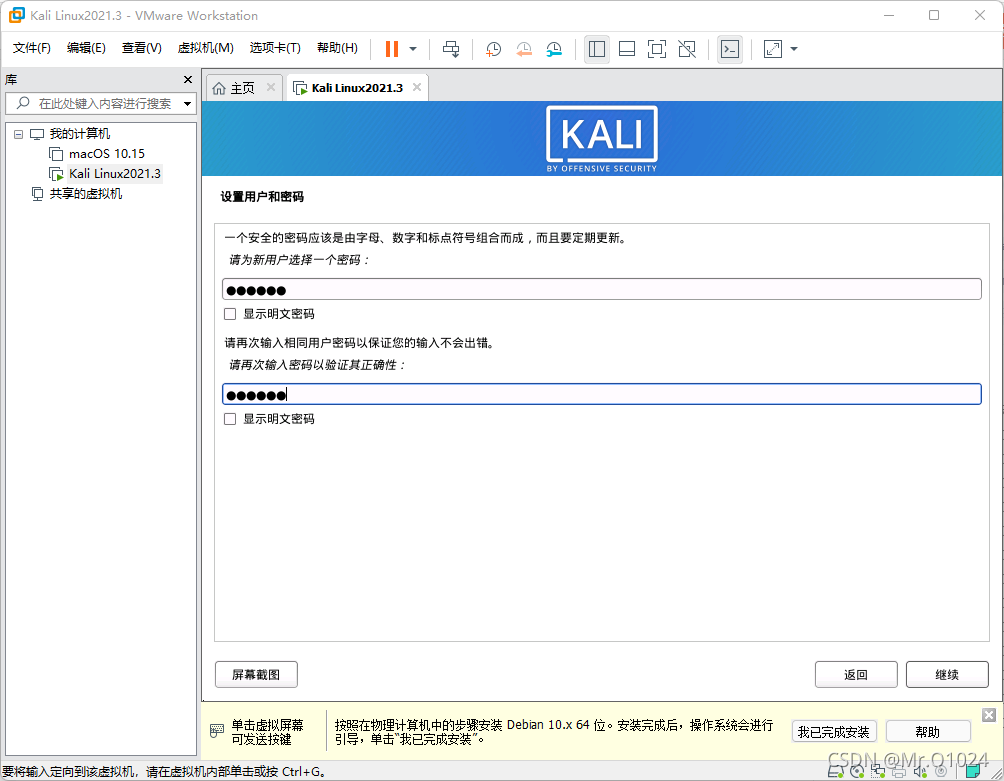Open the 选项卡(T) menu
1004x781 pixels.
point(275,48)
